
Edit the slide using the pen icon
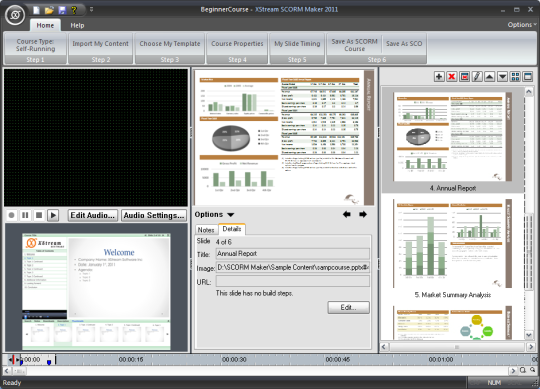[x=477, y=76]
